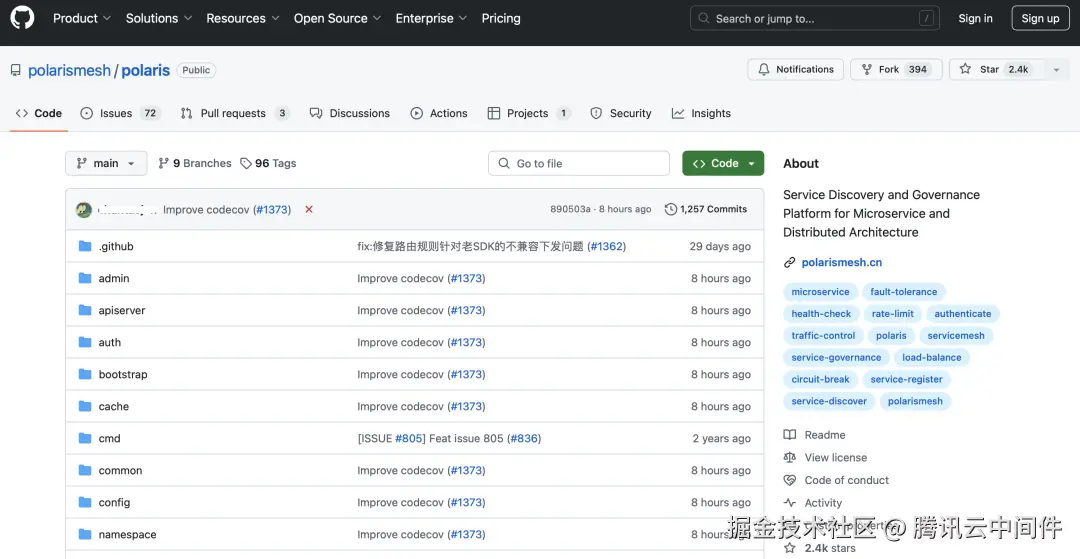Image resolution: width=1080 pixels, height=559 pixels.
Task: Focus the Search or jump to field
Action: point(815,19)
